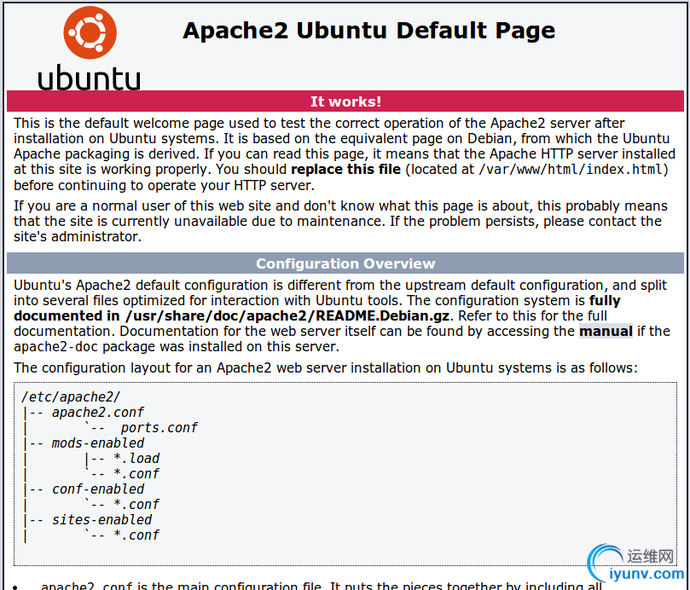Open the manual link
The image size is (690, 590).
[606, 331]
